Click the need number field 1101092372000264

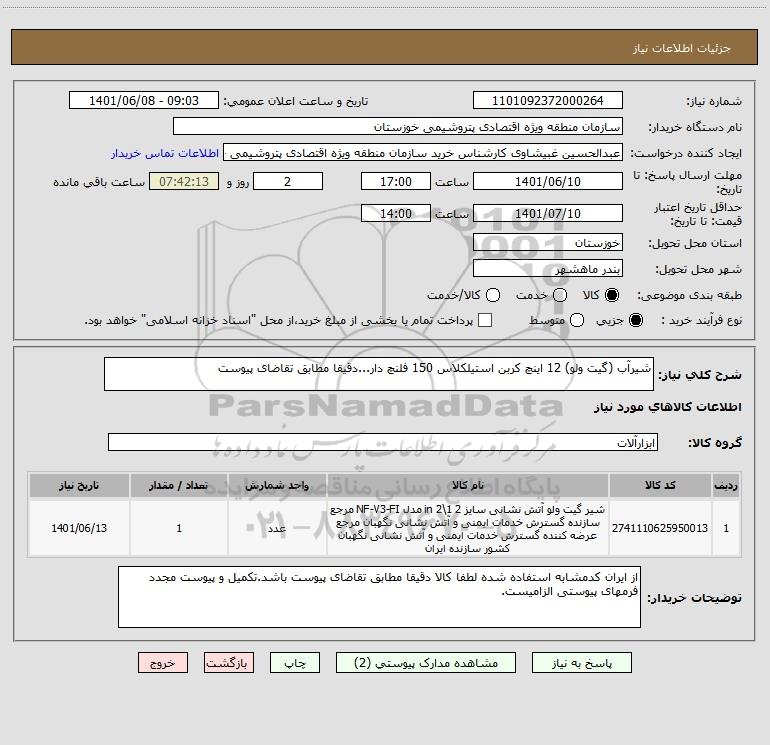point(548,100)
